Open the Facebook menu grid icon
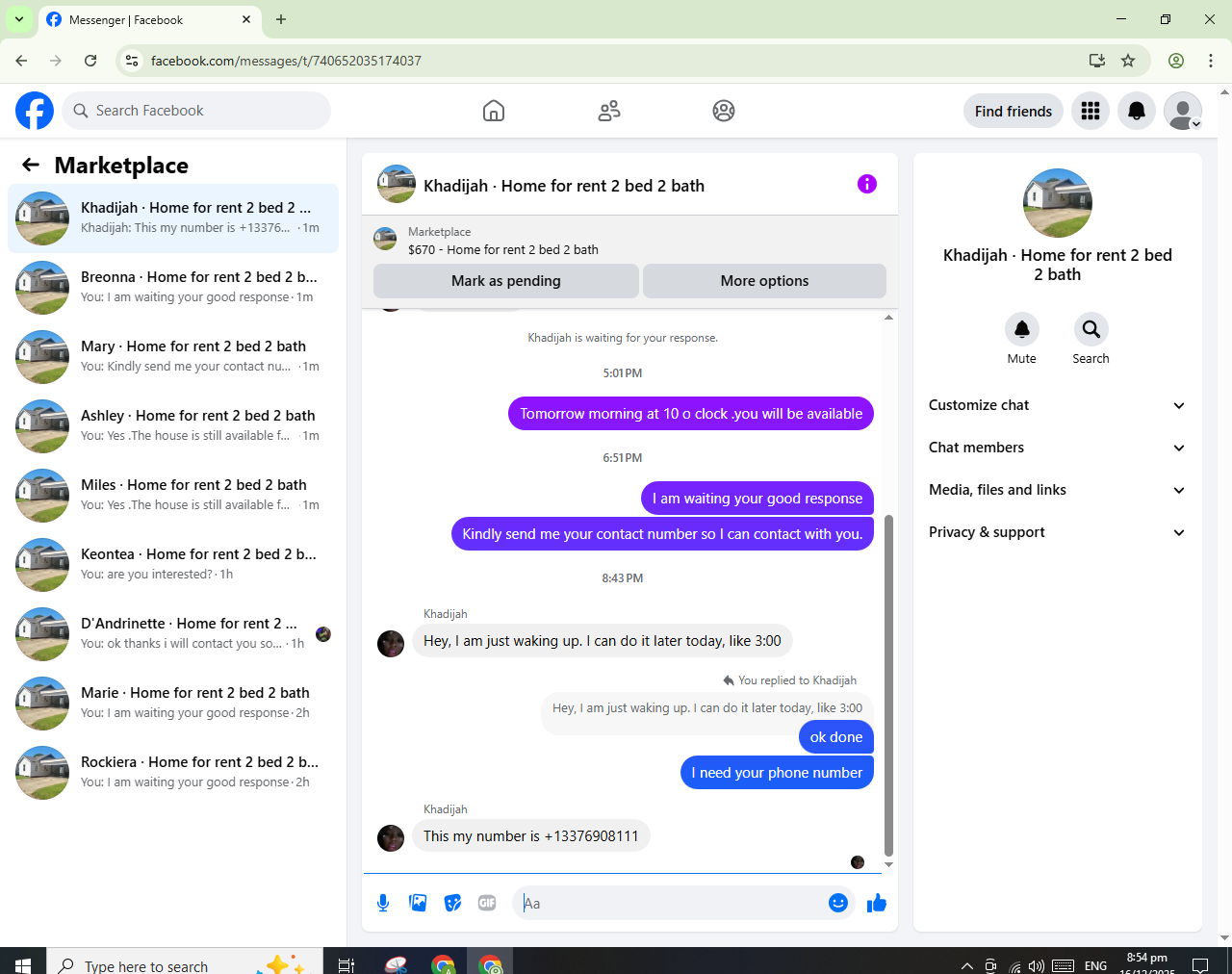Image resolution: width=1232 pixels, height=974 pixels. [x=1091, y=111]
